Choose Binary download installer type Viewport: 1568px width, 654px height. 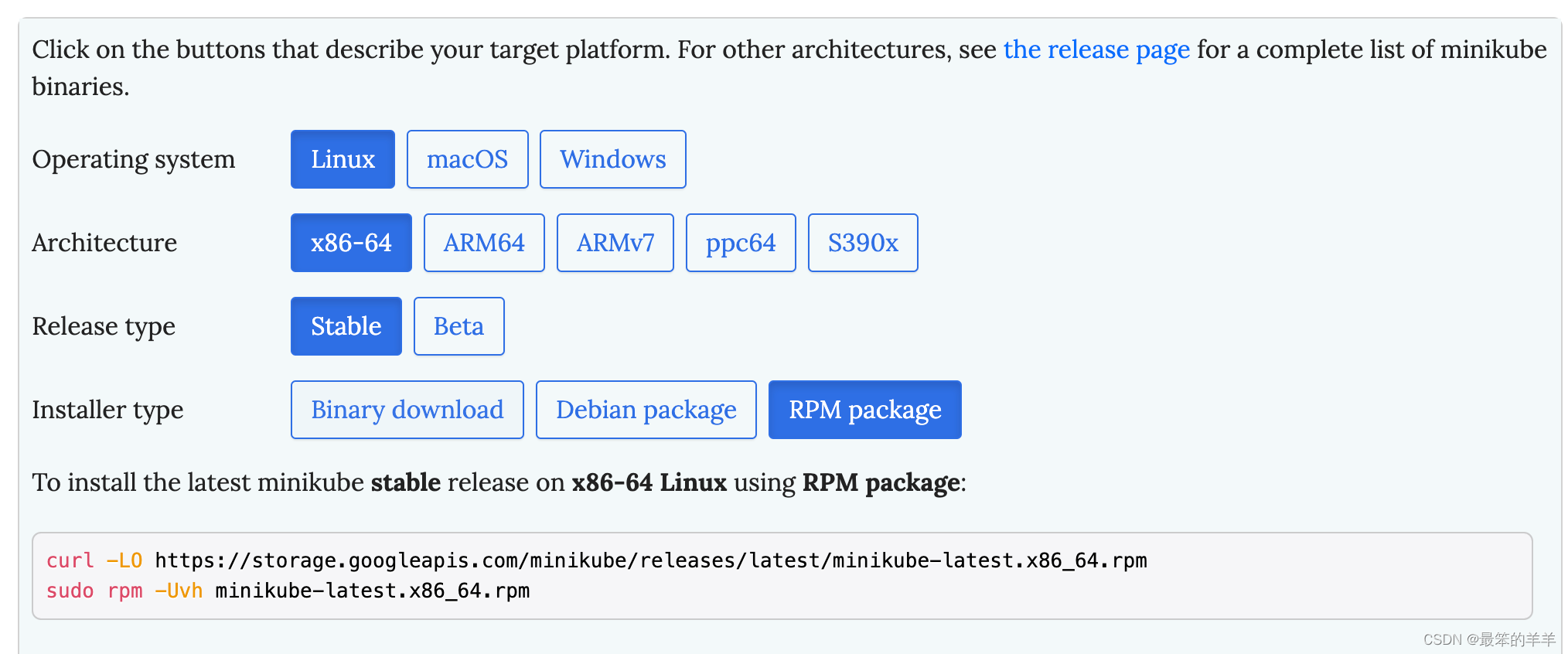(407, 410)
